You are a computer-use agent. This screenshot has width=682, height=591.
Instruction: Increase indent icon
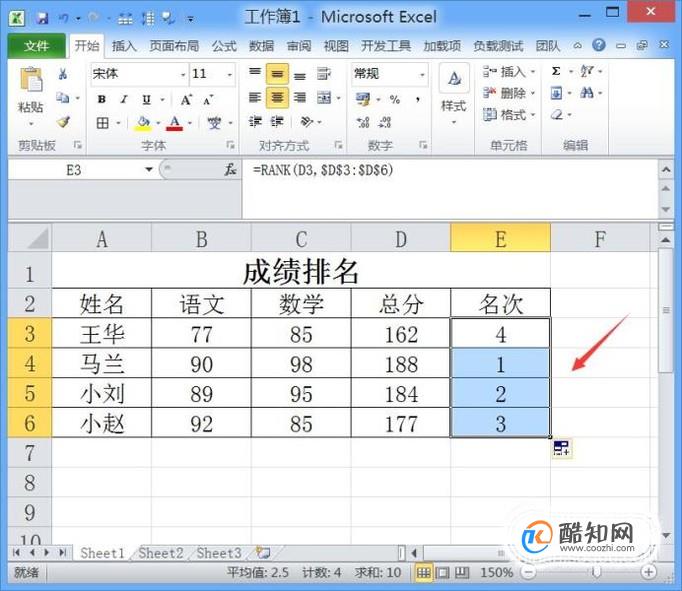tap(277, 122)
